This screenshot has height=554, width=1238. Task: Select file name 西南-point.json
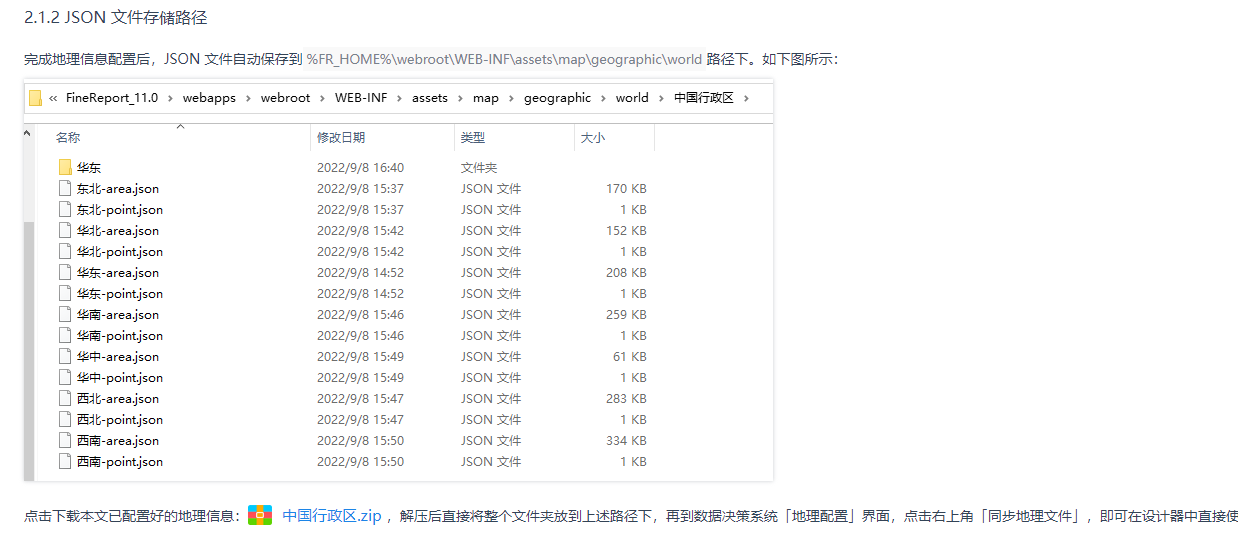point(120,462)
